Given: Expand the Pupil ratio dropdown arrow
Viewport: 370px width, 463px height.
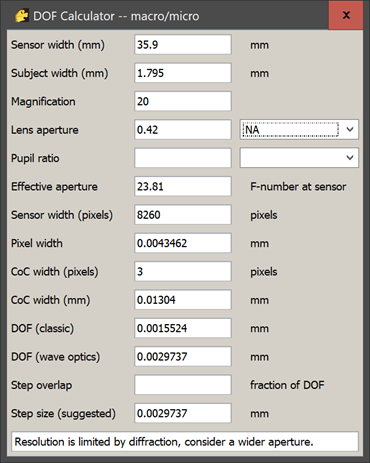Looking at the screenshot, I should [350, 158].
